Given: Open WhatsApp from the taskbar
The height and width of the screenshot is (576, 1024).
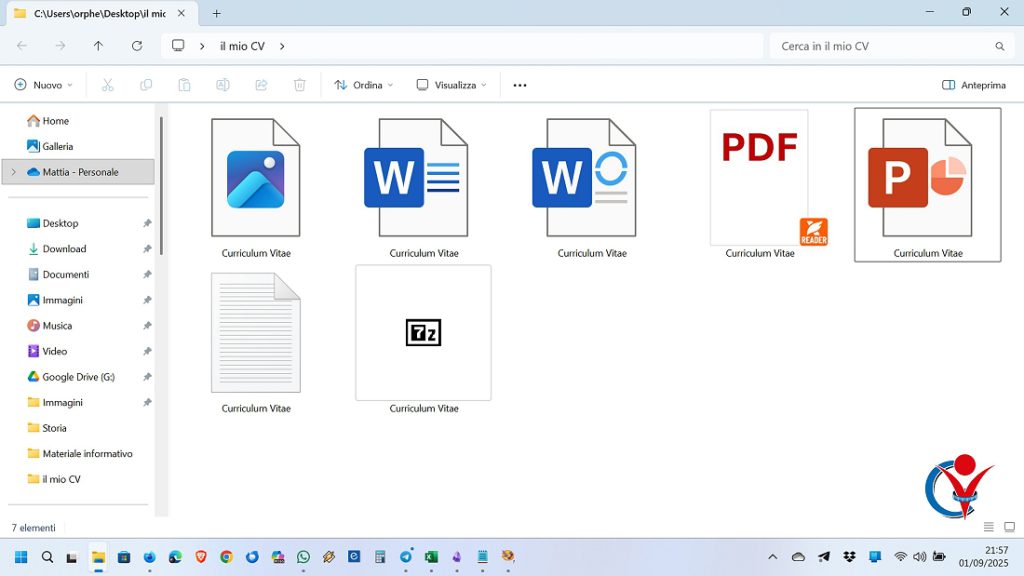Looking at the screenshot, I should point(303,557).
